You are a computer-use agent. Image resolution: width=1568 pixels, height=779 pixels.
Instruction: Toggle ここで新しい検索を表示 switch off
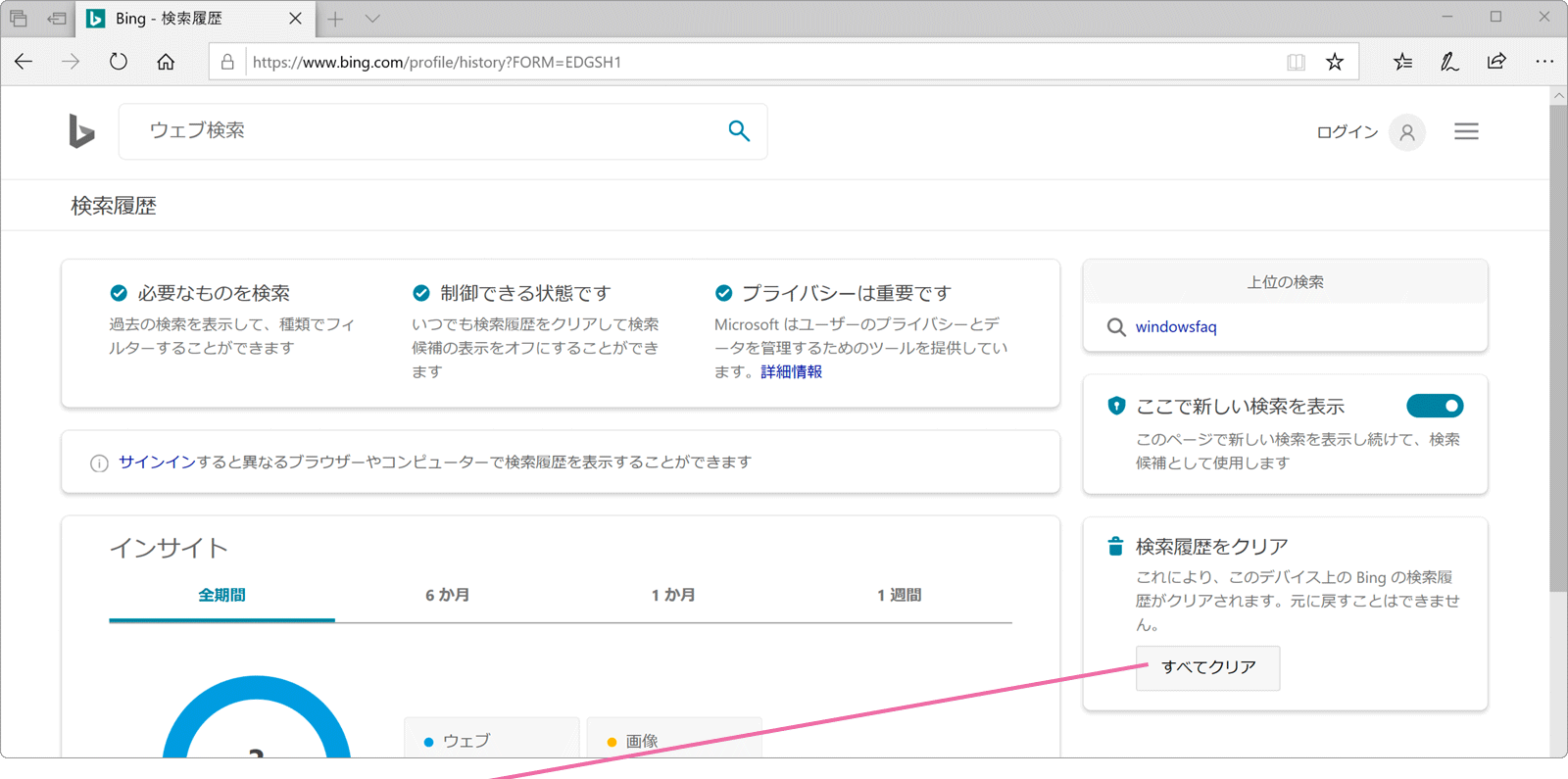[1435, 406]
